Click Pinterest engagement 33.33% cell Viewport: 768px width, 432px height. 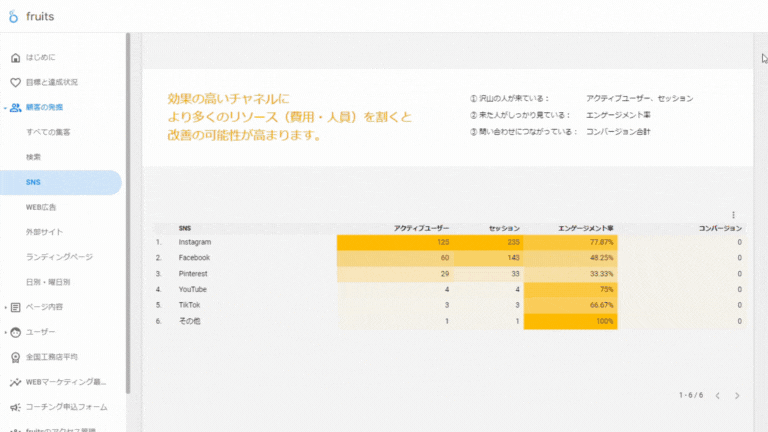[x=570, y=274]
